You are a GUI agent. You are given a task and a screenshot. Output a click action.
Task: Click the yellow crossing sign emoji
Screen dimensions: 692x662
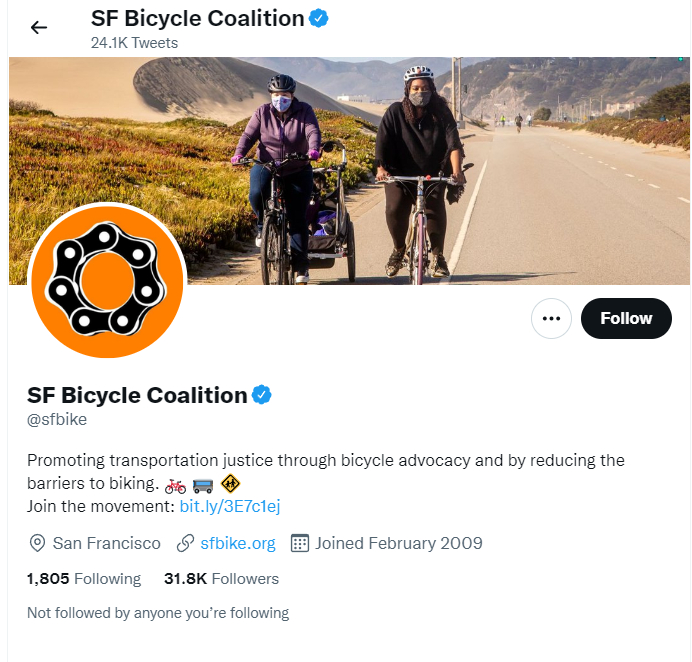point(231,485)
